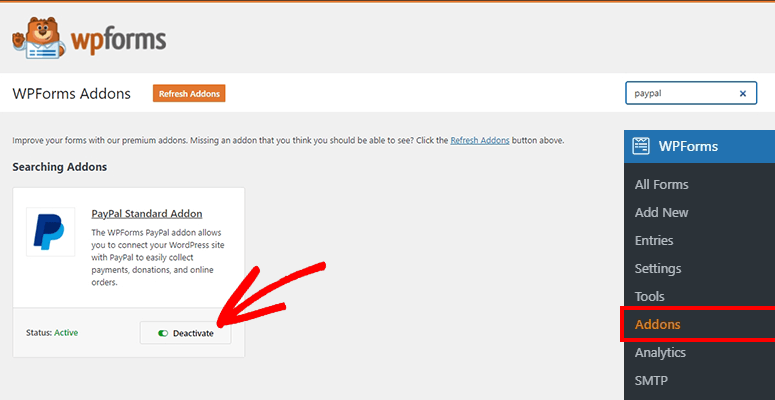Click the Refresh Addons orange button
This screenshot has height=400, width=775.
189,93
